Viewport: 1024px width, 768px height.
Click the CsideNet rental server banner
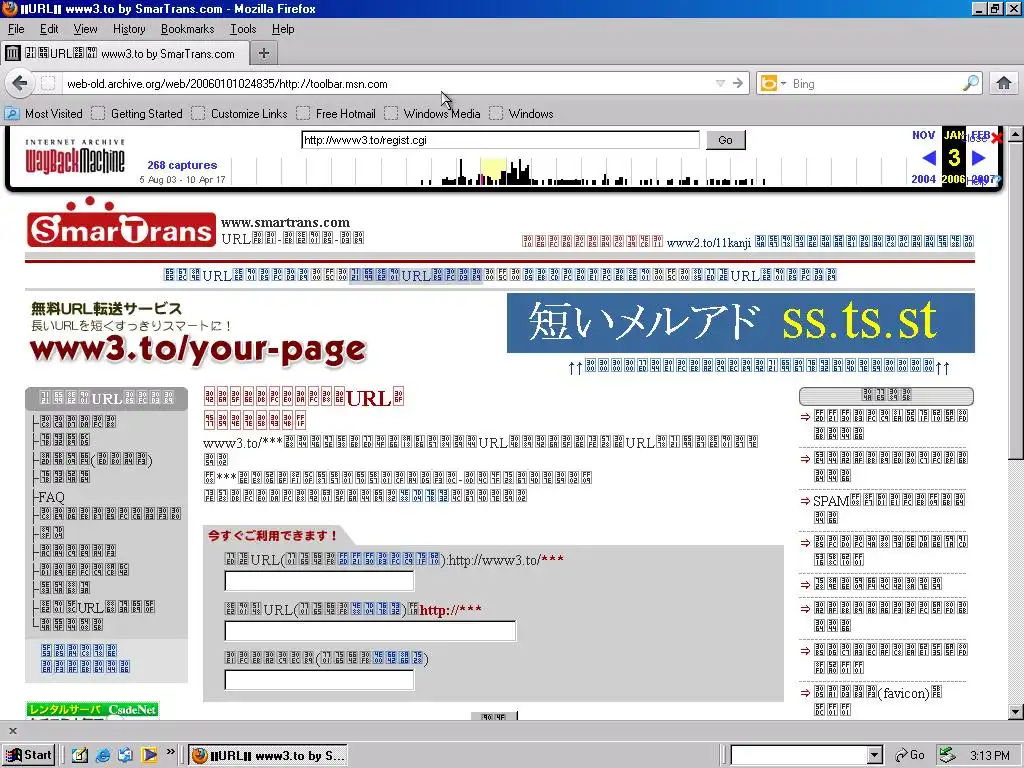click(92, 711)
